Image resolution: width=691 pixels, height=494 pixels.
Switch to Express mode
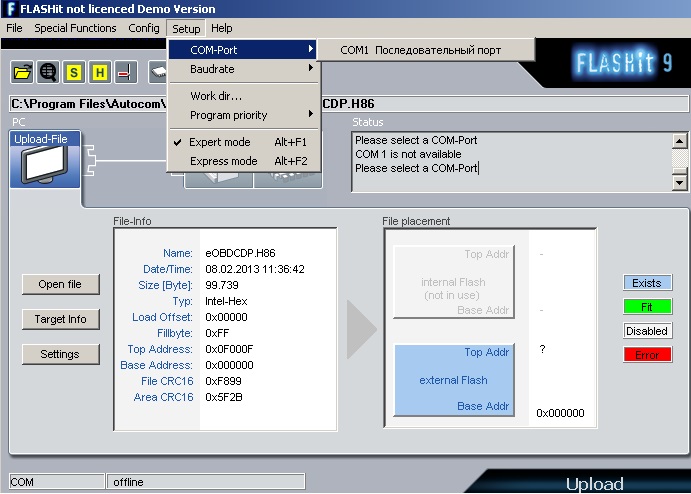[x=244, y=161]
